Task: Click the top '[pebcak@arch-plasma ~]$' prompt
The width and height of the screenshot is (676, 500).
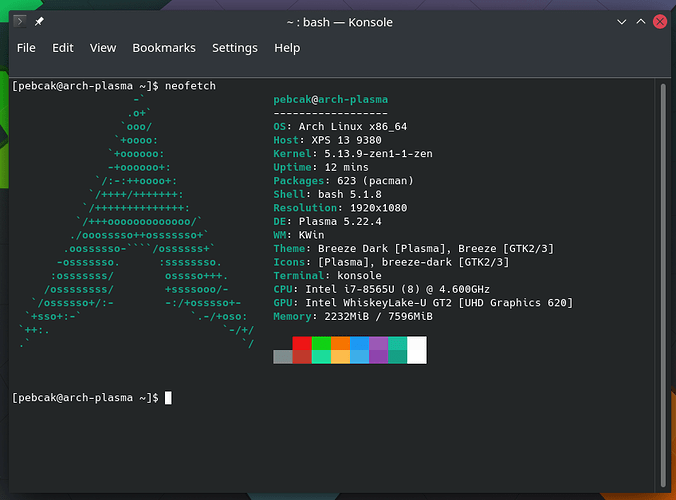Action: [85, 86]
